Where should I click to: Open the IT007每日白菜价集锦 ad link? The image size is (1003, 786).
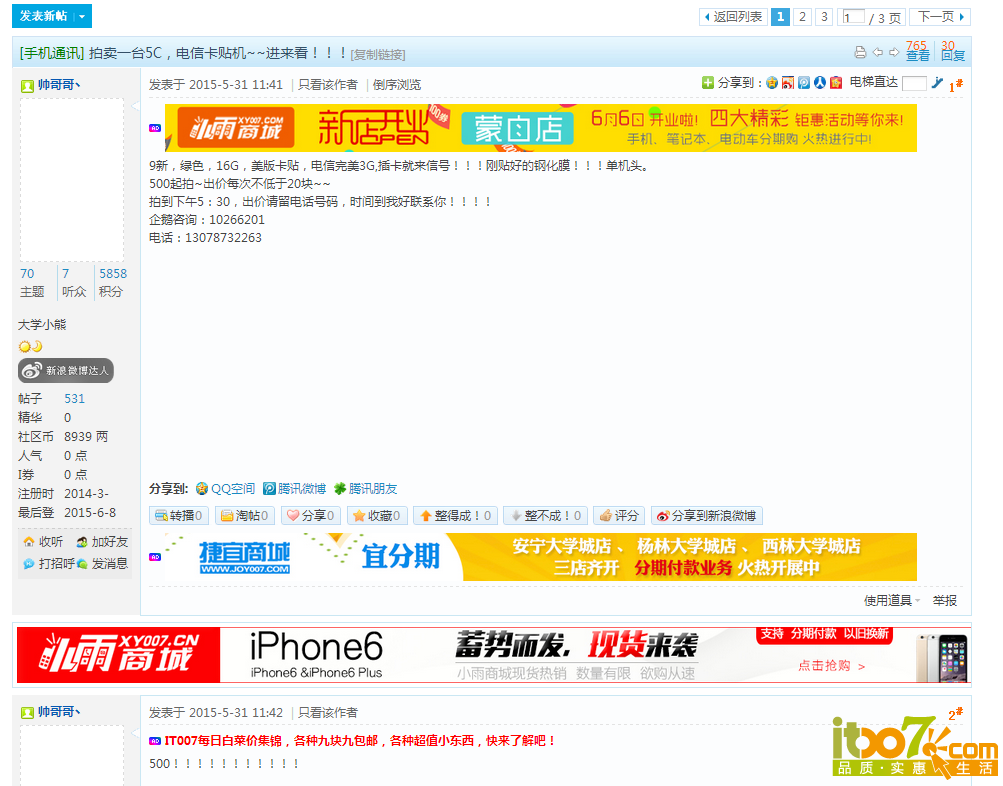click(x=360, y=741)
